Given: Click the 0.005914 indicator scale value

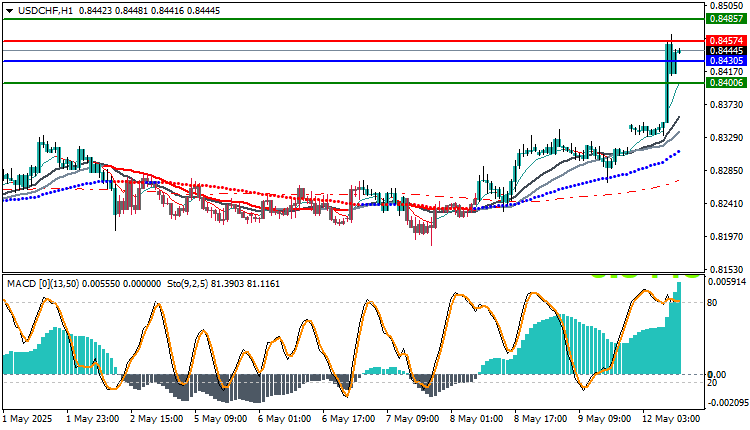Looking at the screenshot, I should point(727,282).
